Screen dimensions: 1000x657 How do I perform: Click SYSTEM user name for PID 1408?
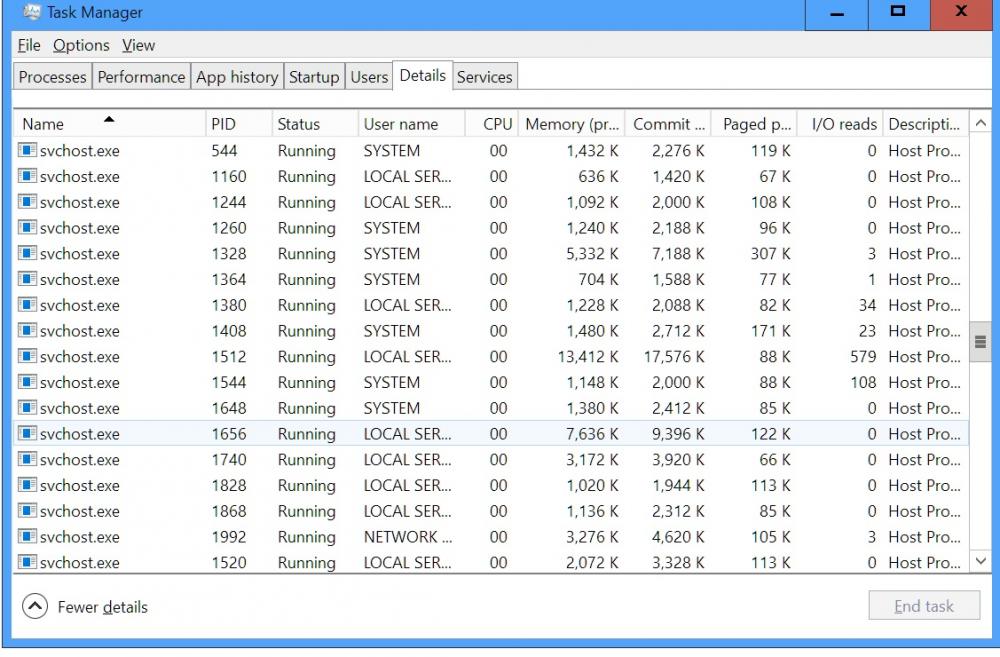(392, 330)
